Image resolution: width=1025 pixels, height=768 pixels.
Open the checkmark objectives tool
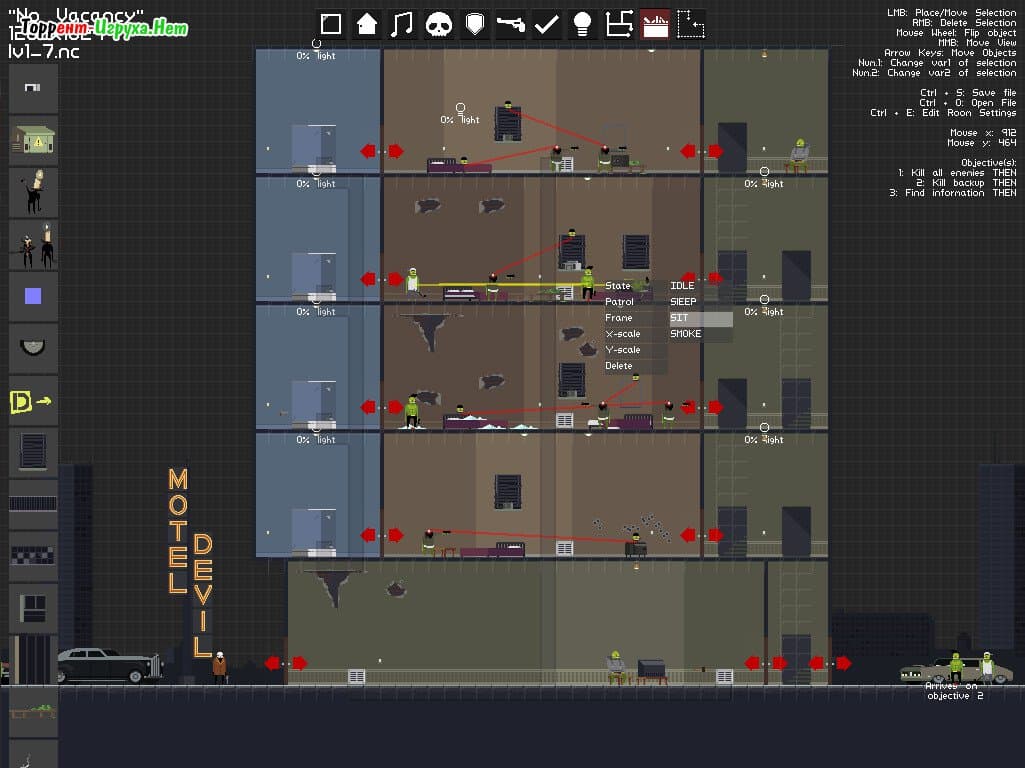coord(547,24)
